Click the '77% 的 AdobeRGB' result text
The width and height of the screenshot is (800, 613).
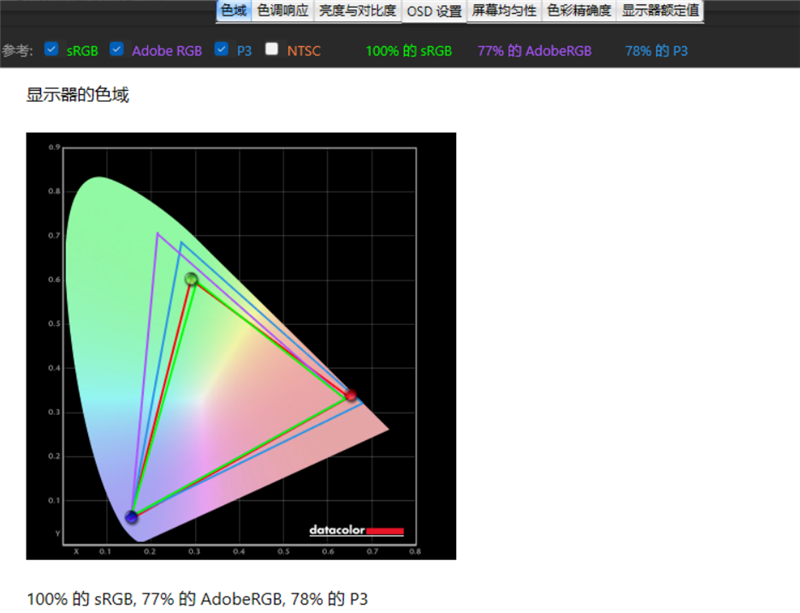point(534,51)
